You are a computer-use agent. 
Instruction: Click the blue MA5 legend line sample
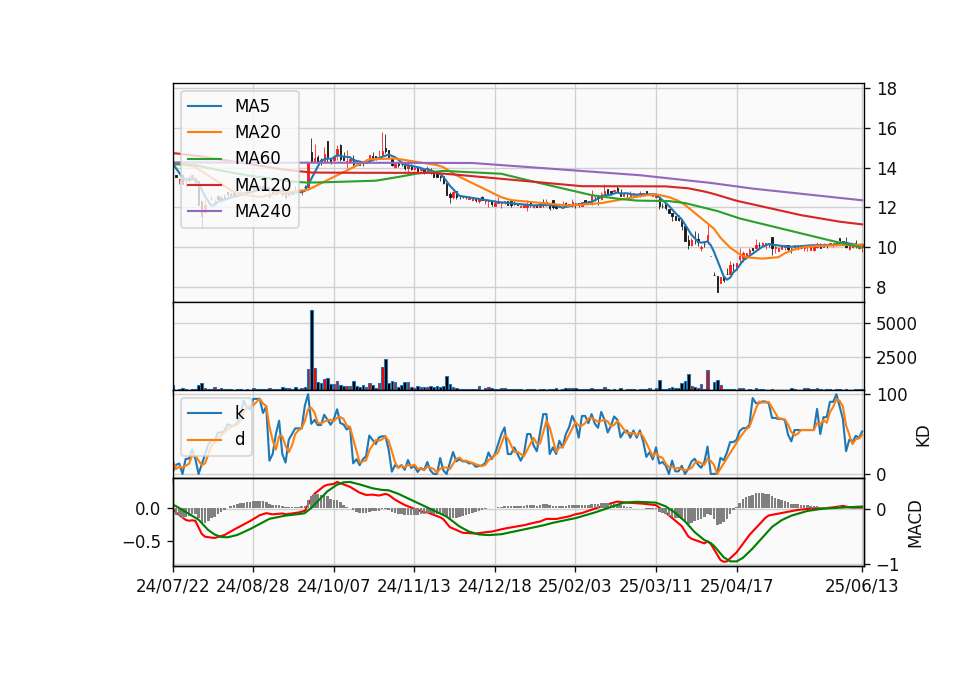tap(204, 107)
